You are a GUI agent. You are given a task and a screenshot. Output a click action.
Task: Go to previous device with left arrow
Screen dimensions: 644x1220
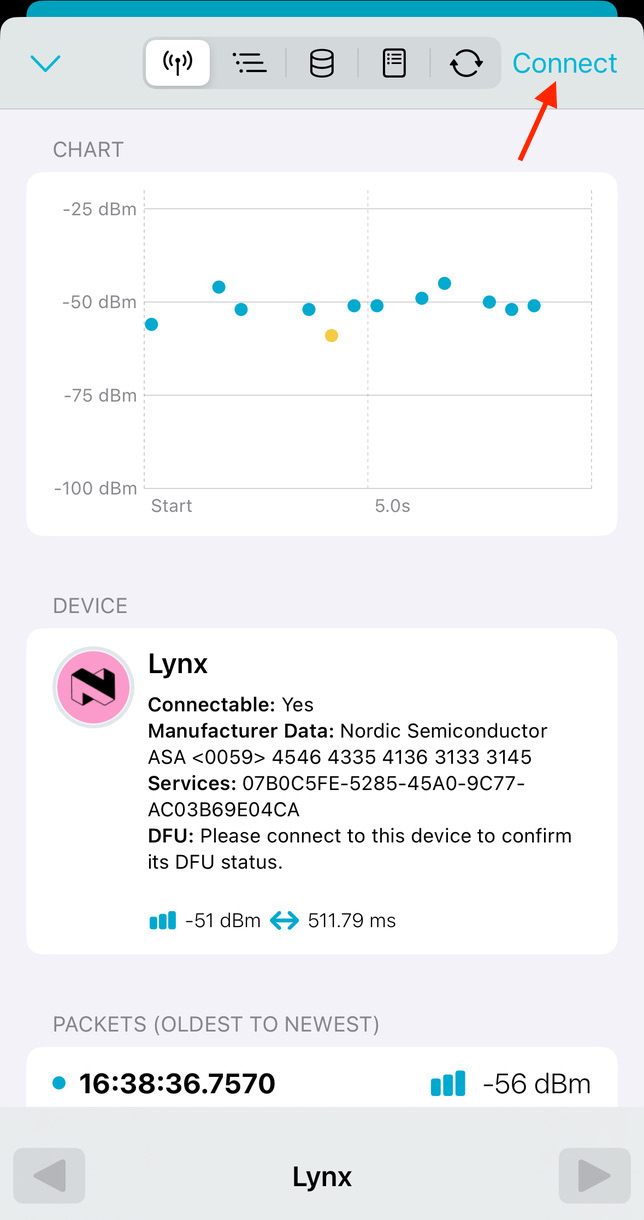click(49, 1176)
